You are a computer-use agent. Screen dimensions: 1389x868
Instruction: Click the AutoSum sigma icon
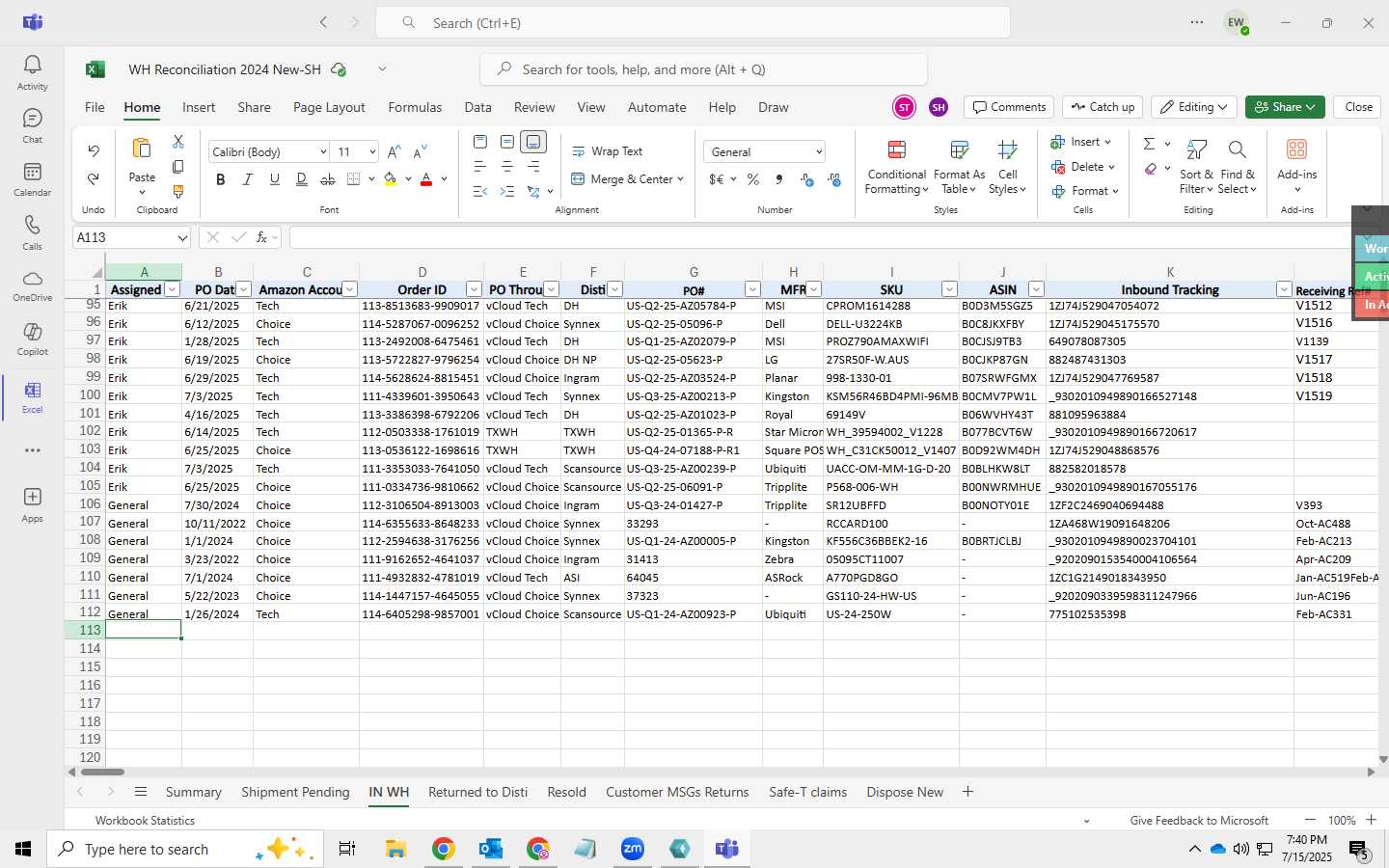[1149, 144]
